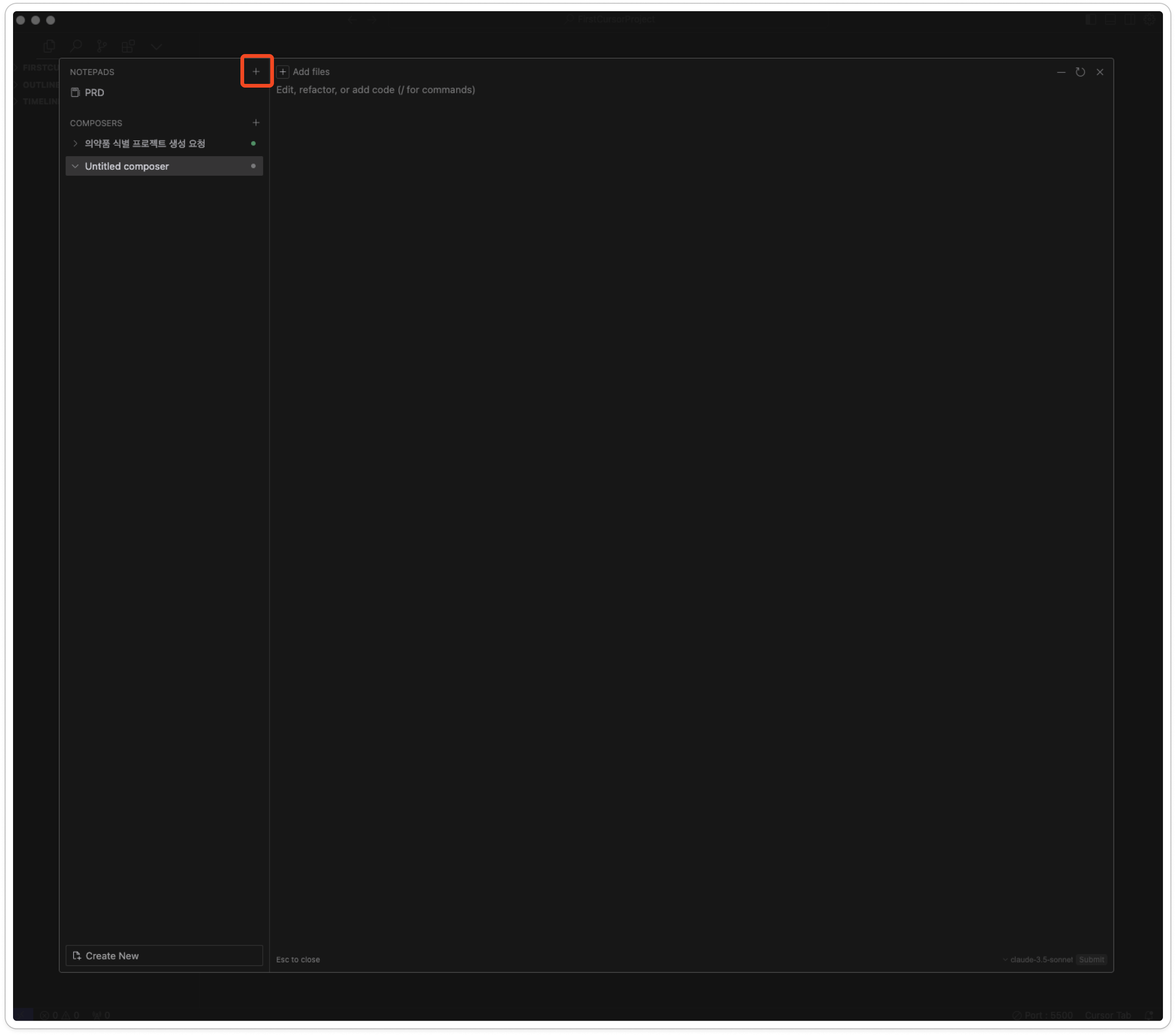This screenshot has height=1036, width=1176.
Task: Click the Create New button
Action: 164,955
